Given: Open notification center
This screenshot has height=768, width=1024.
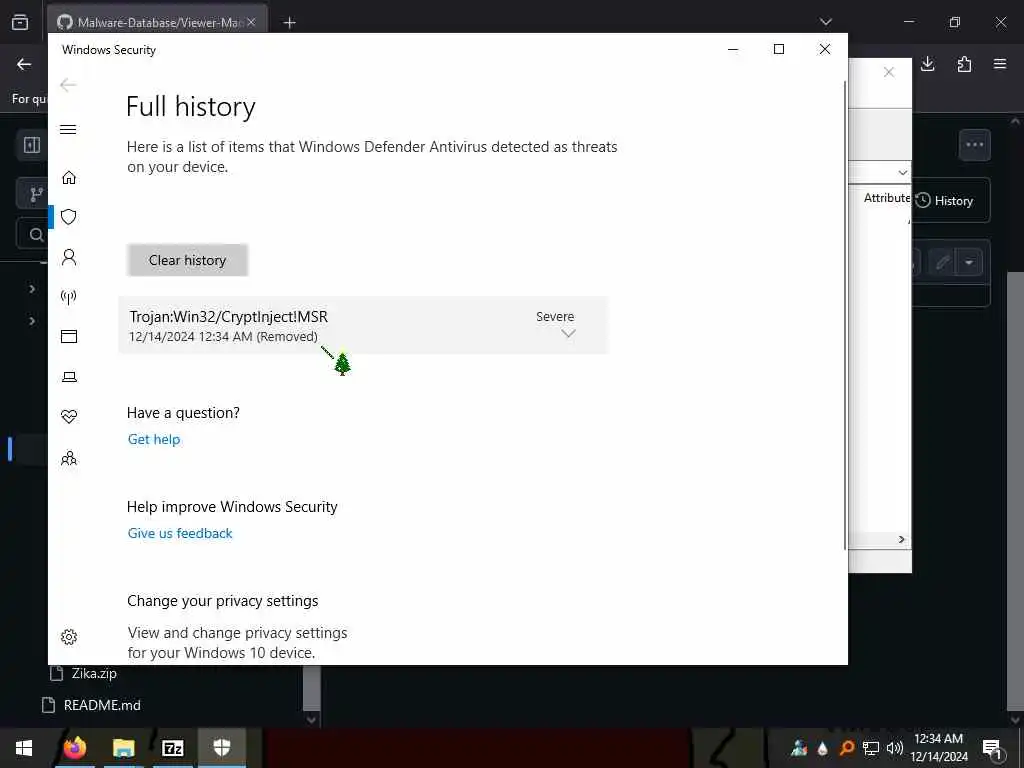Looking at the screenshot, I should (992, 748).
